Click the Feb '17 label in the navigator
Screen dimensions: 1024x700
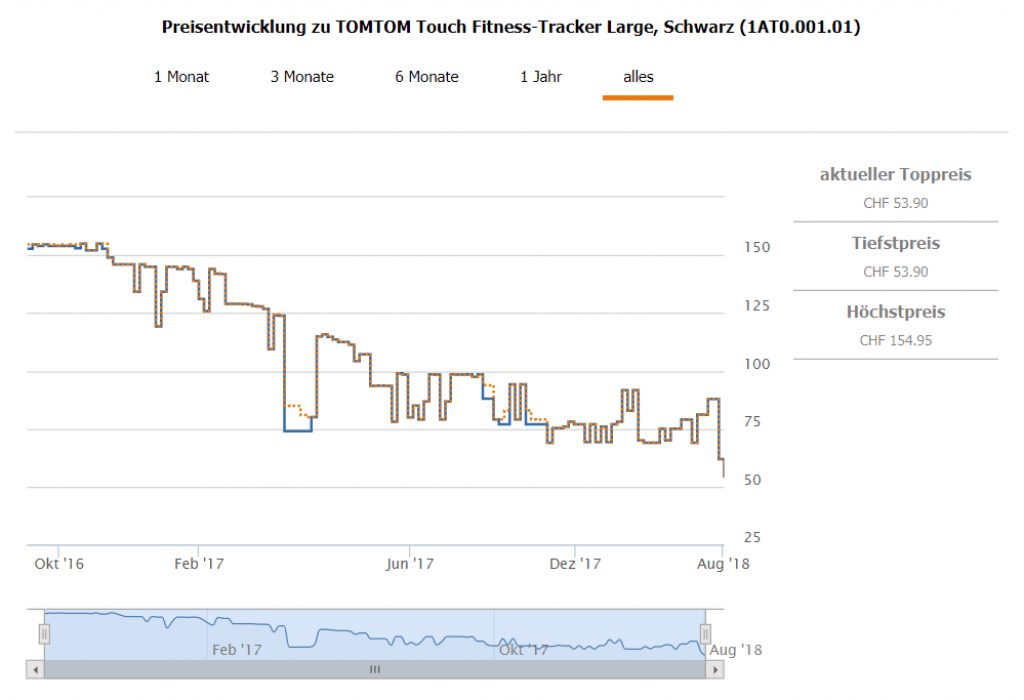[236, 650]
